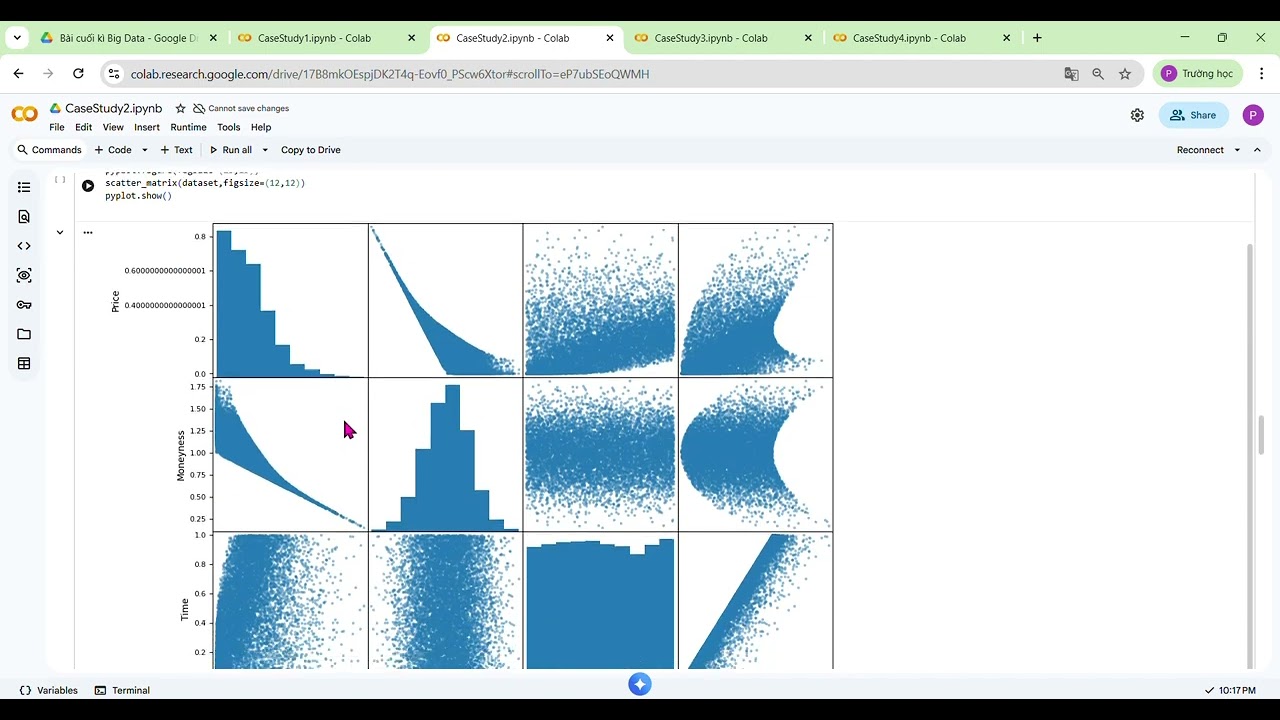Image resolution: width=1280 pixels, height=720 pixels.
Task: Click the translate page icon
Action: 1071,74
